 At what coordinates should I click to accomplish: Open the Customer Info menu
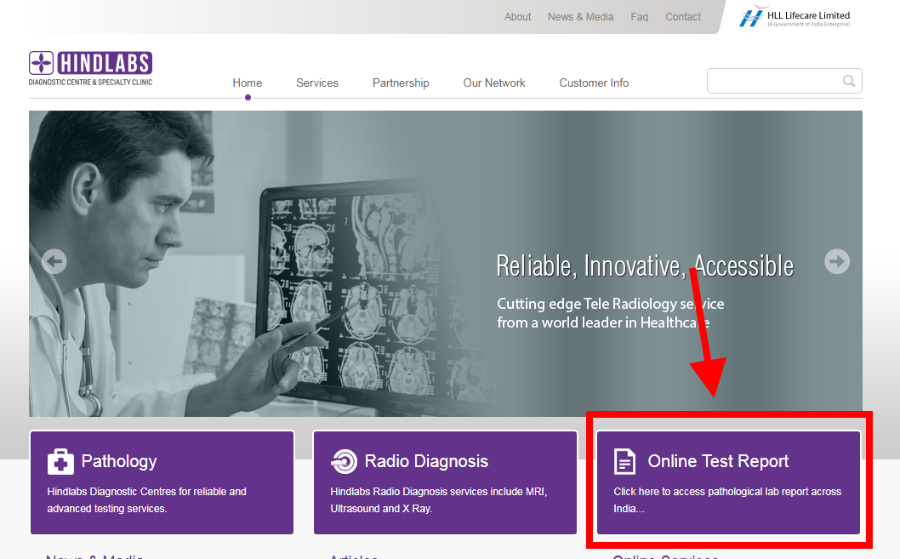593,83
